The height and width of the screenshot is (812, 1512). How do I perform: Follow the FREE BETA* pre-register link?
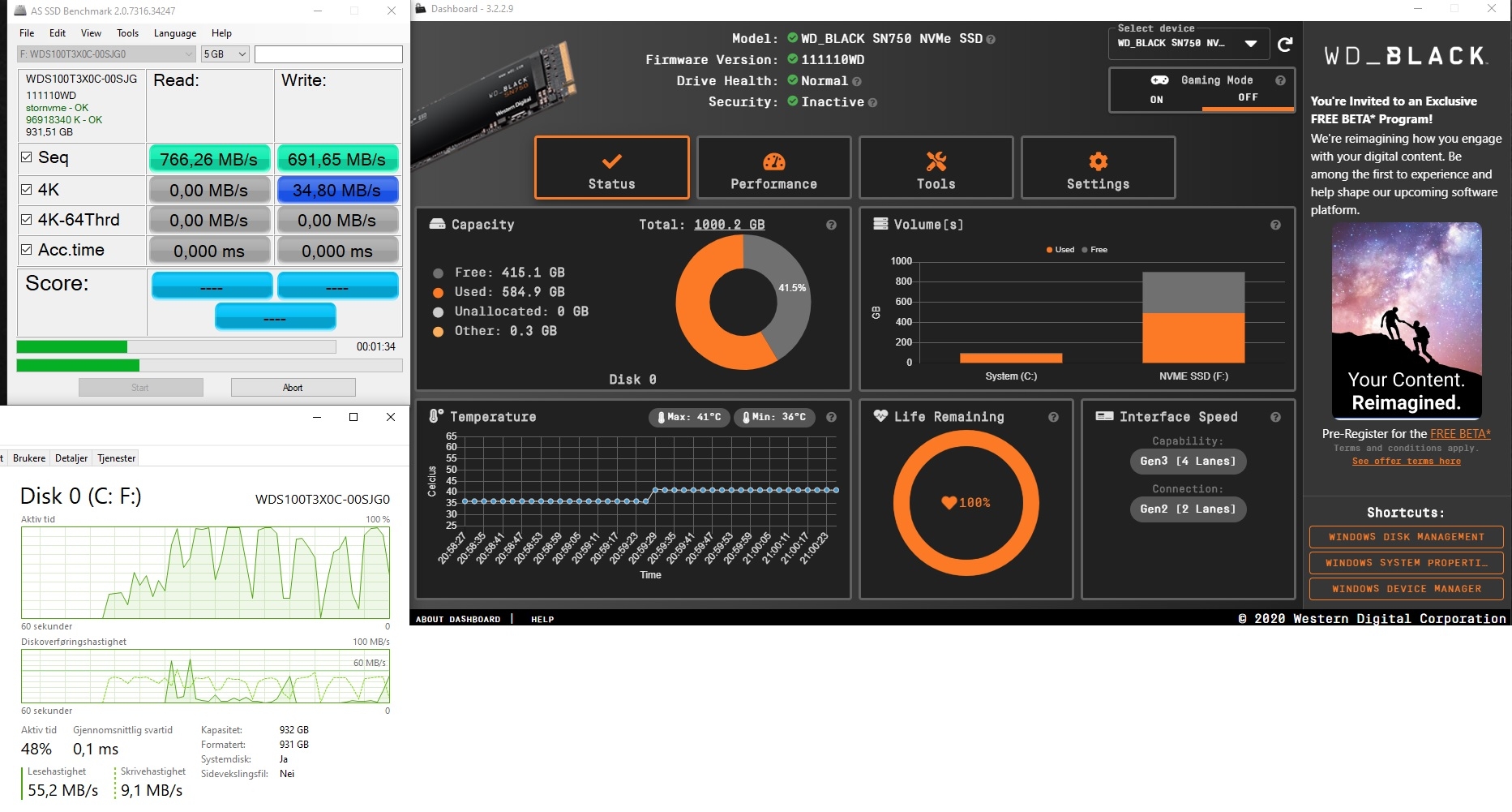(1460, 434)
